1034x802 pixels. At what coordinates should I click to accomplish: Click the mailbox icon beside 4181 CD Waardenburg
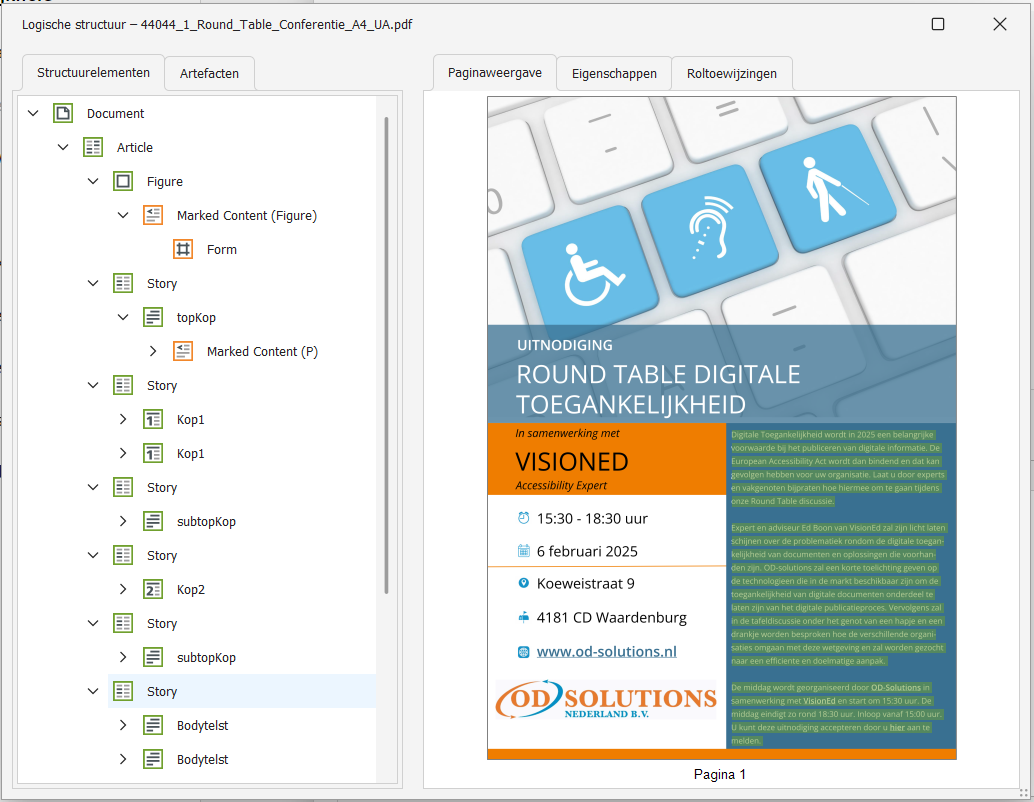[524, 617]
